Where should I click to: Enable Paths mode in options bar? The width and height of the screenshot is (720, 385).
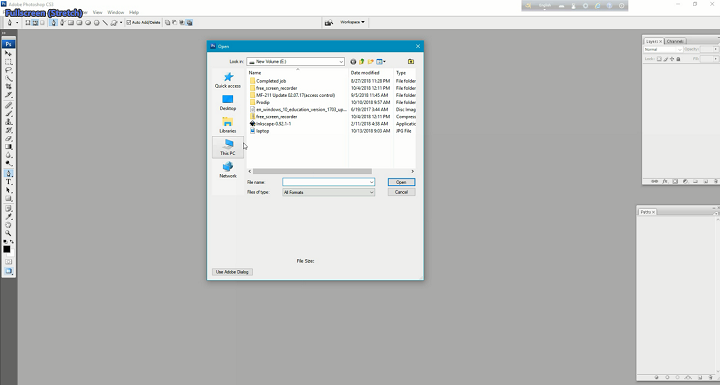pos(35,22)
